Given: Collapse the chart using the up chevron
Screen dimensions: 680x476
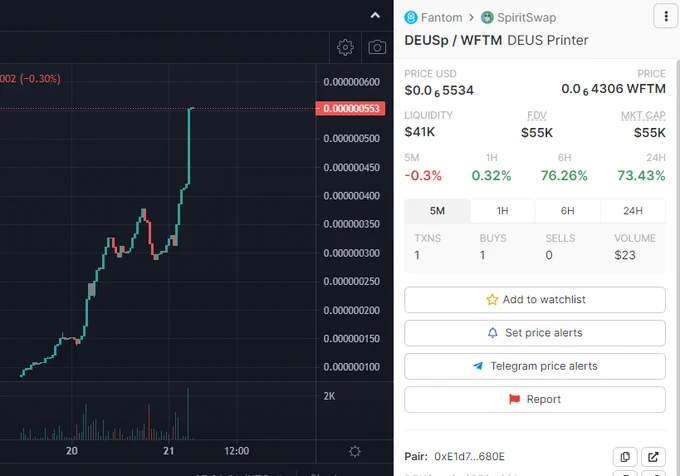Looking at the screenshot, I should (375, 16).
